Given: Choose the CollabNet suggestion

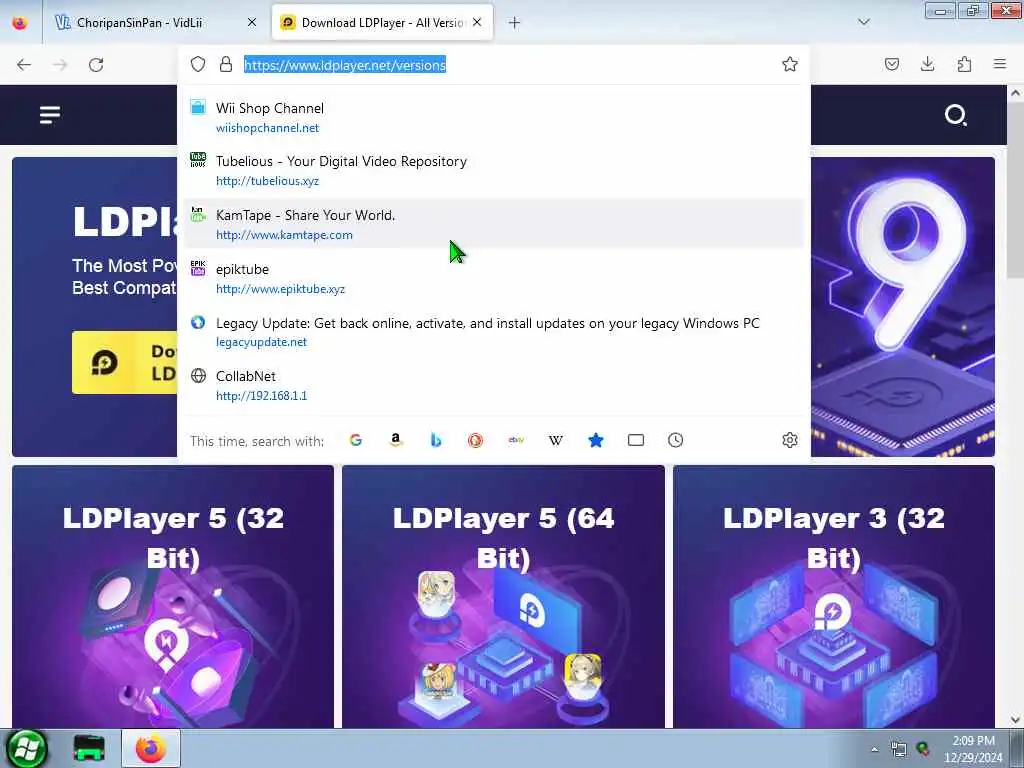Looking at the screenshot, I should click(493, 385).
